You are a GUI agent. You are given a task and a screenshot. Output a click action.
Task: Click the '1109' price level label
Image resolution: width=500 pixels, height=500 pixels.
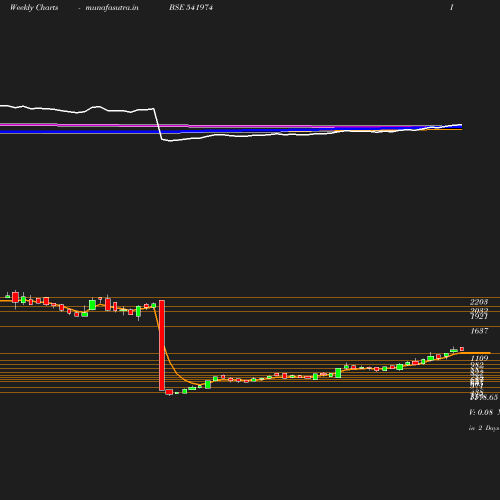tap(479, 358)
